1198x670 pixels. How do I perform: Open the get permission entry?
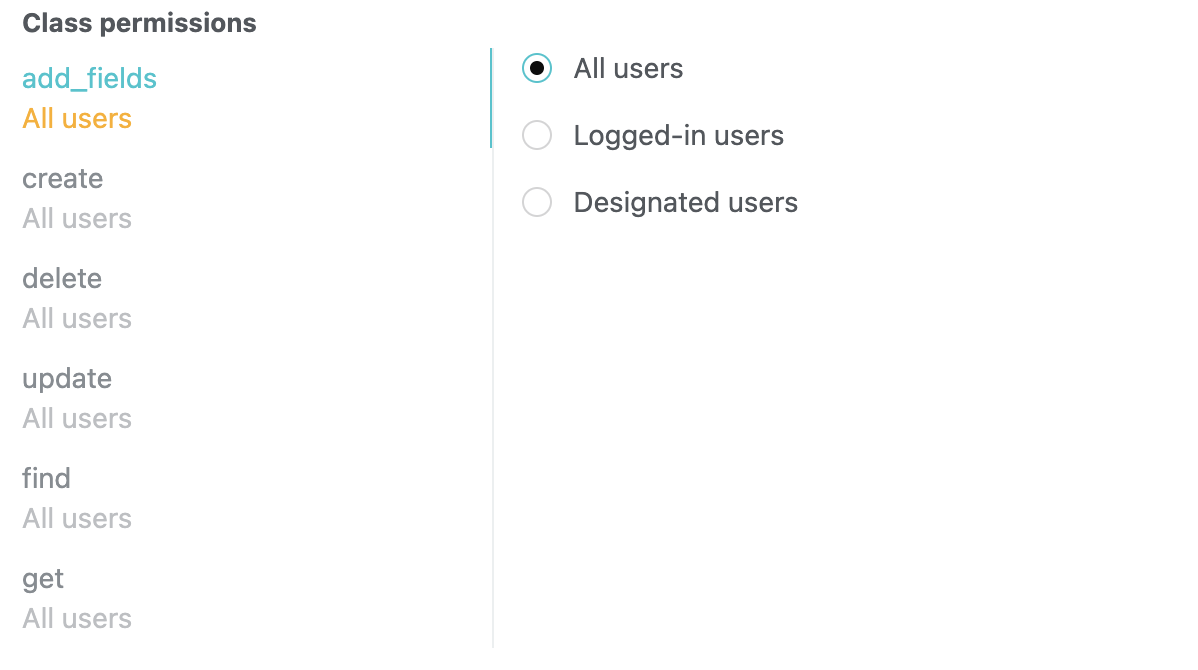click(42, 578)
